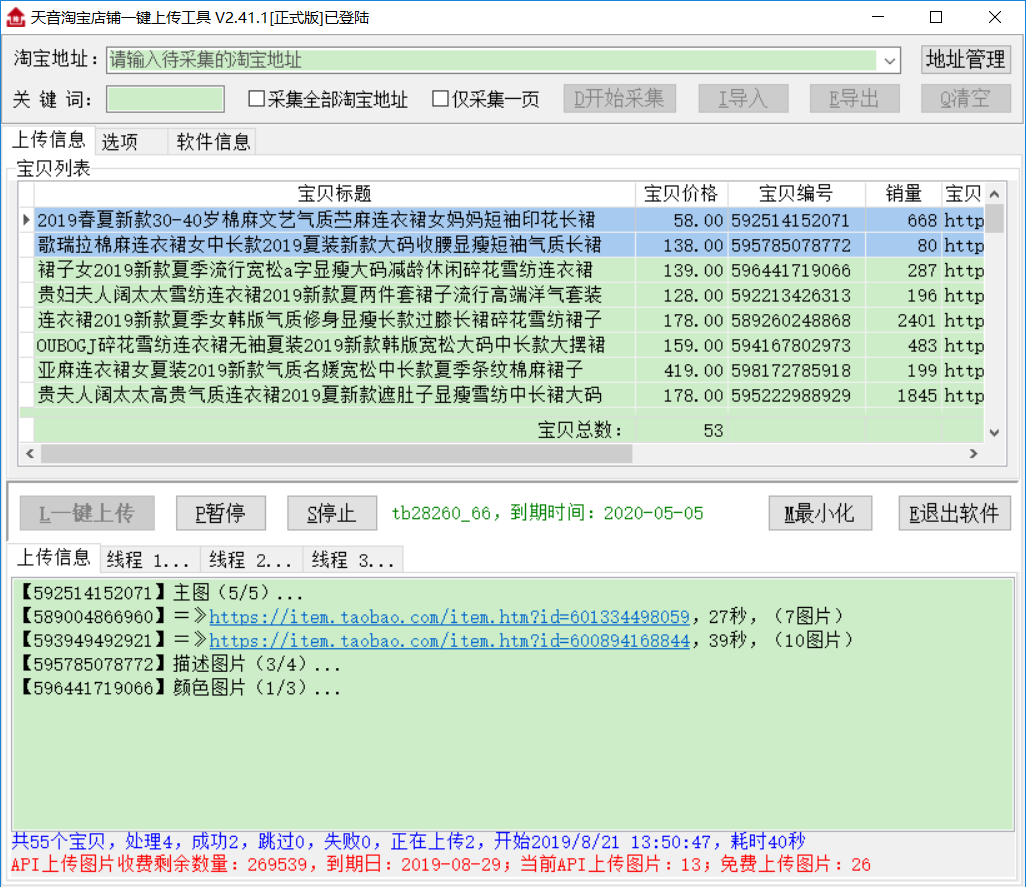Screen dimensions: 1026x887
Task: Click the 停止 button
Action: point(332,513)
